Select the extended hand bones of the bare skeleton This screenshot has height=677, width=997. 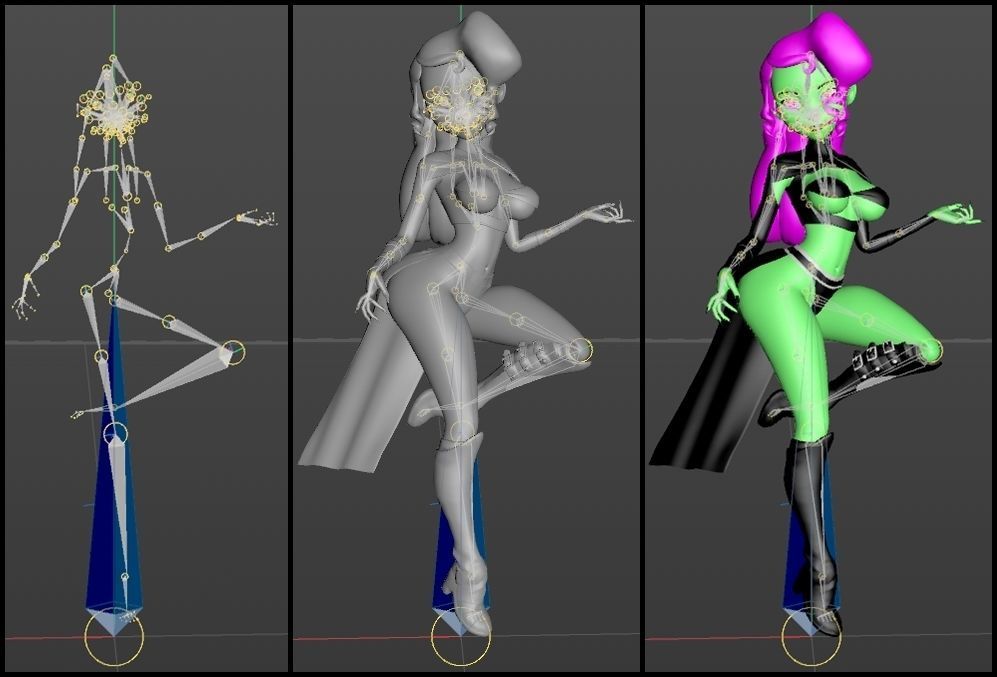[258, 218]
